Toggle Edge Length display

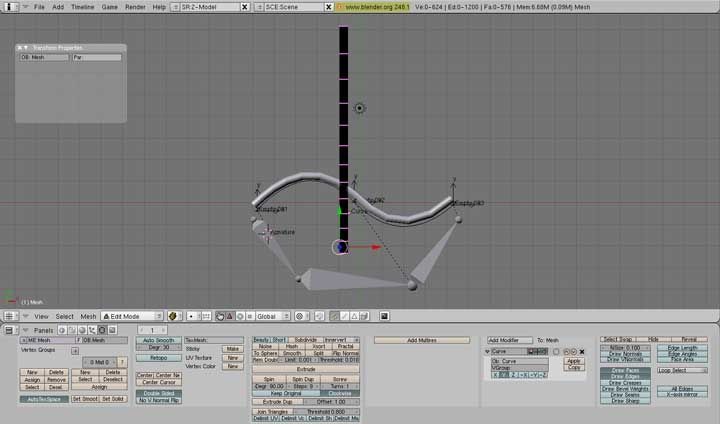(x=683, y=348)
